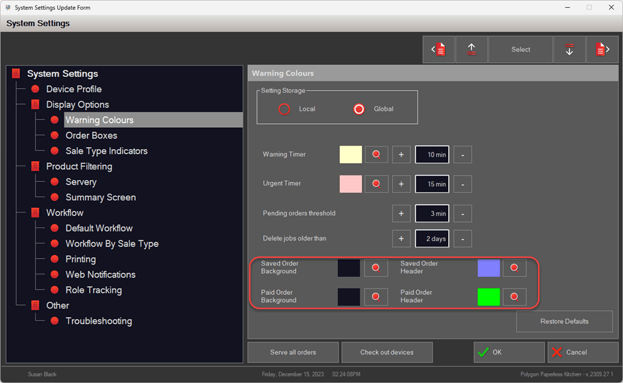Screen dimensions: 623x383
Task: Open Order Boxes settings
Action: (x=91, y=135)
